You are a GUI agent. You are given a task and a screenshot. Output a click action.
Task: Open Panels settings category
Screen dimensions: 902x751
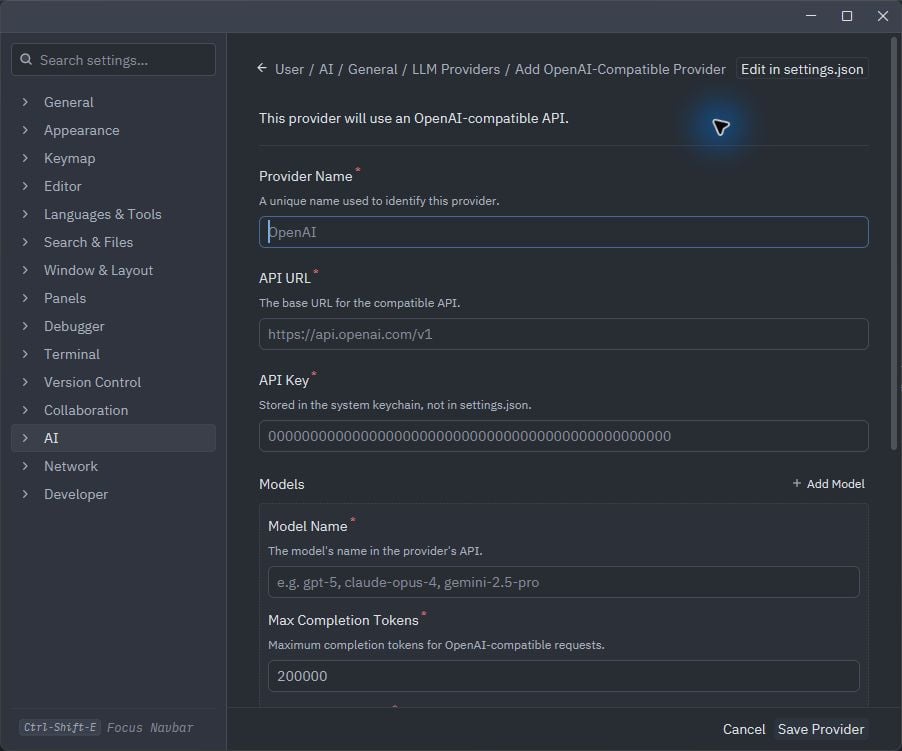click(113, 298)
